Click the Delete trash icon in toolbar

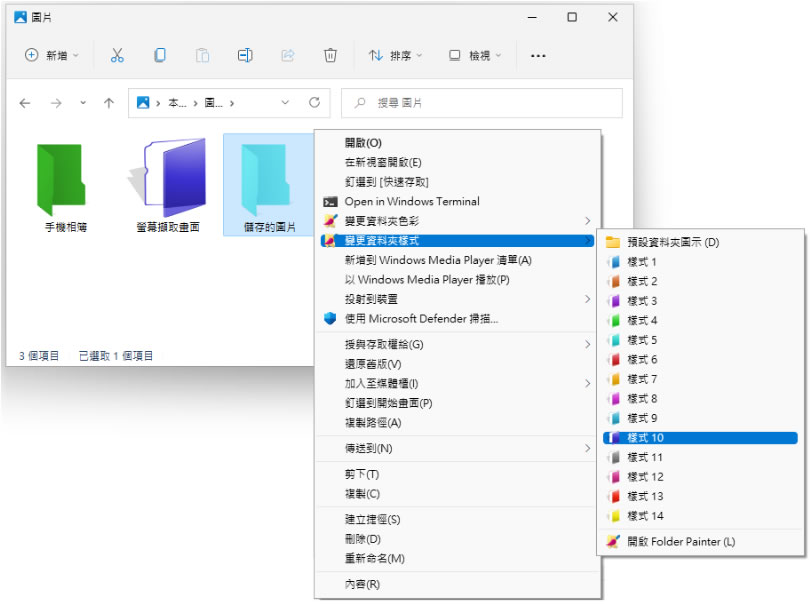click(x=330, y=56)
